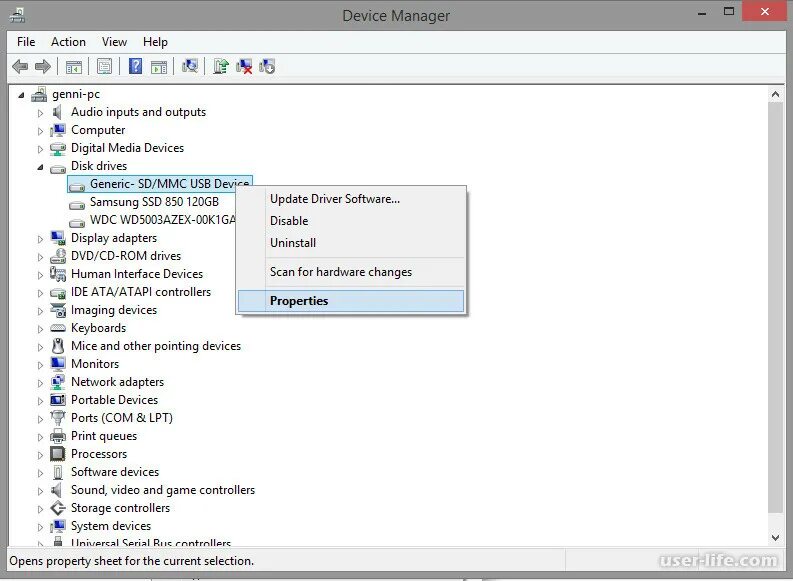Click Scan for hardware changes toolbar icon
The width and height of the screenshot is (793, 581).
click(x=190, y=66)
